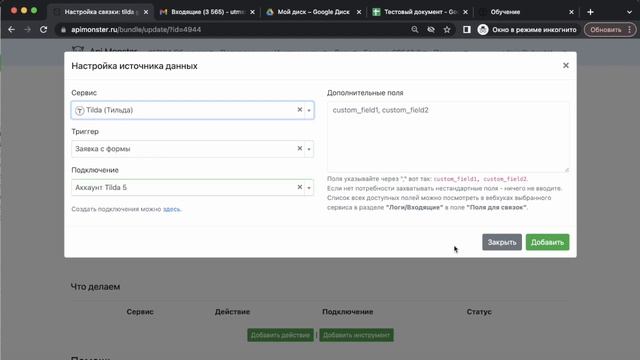Clear the Заявка с формы trigger selection
Viewport: 640px width, 360px height.
pos(300,149)
